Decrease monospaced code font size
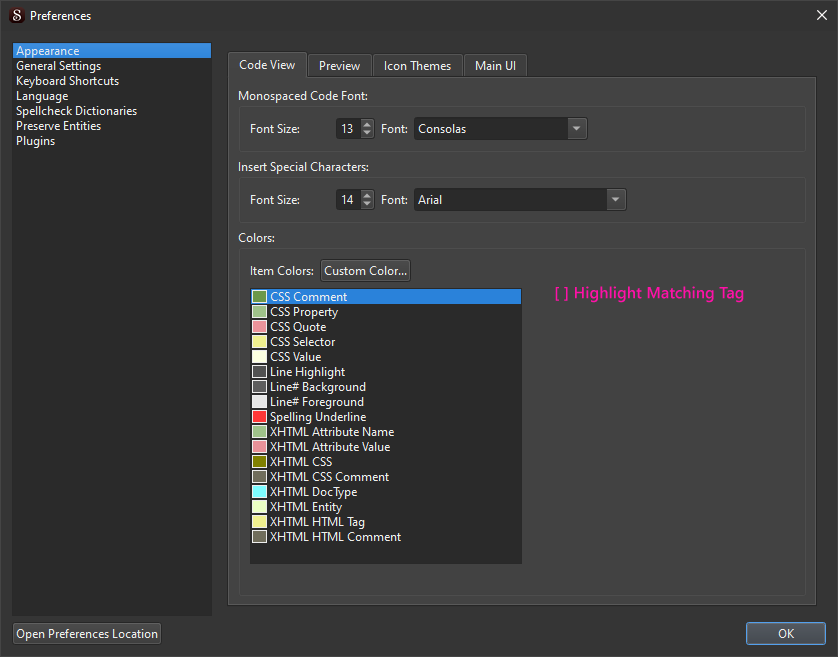Viewport: 838px width, 657px height. pyautogui.click(x=367, y=134)
